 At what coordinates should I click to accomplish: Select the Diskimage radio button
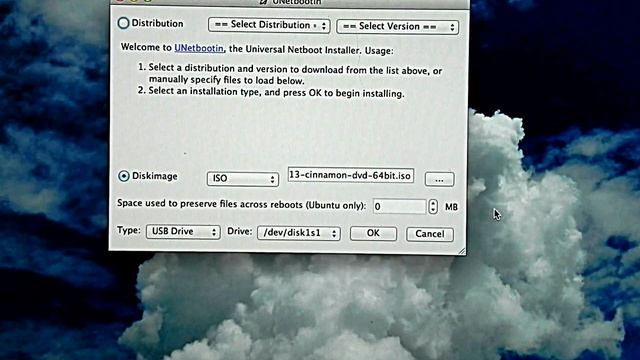coord(124,176)
